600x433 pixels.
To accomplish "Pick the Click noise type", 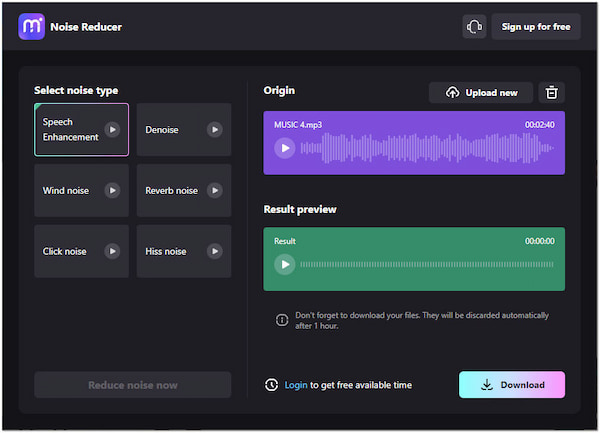I will [82, 251].
